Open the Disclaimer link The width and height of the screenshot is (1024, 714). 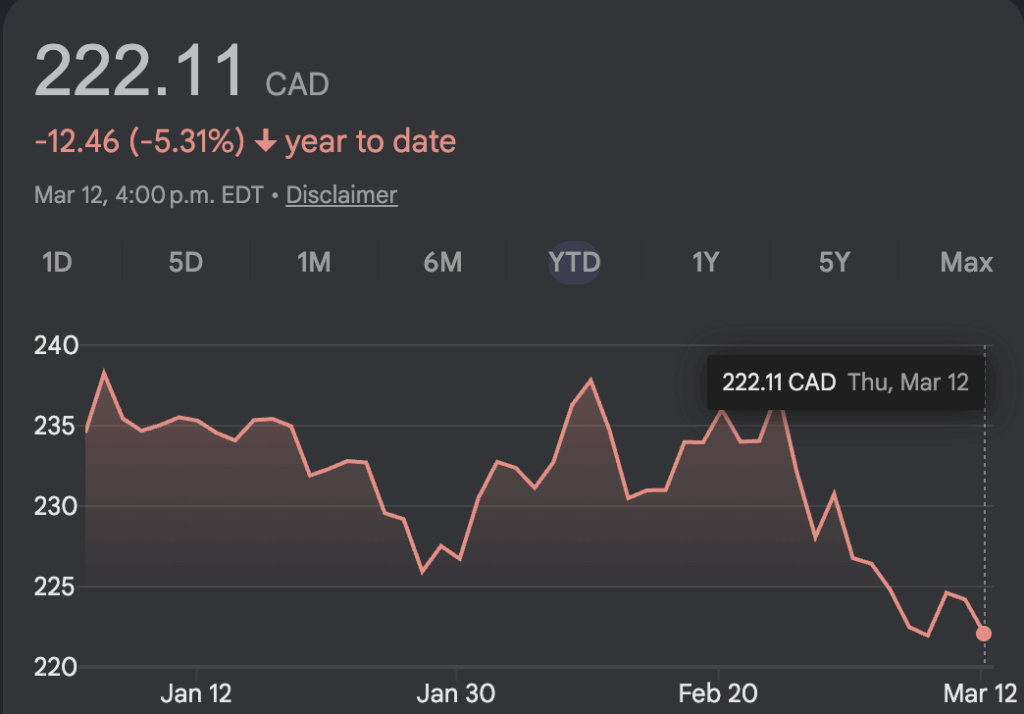tap(341, 195)
